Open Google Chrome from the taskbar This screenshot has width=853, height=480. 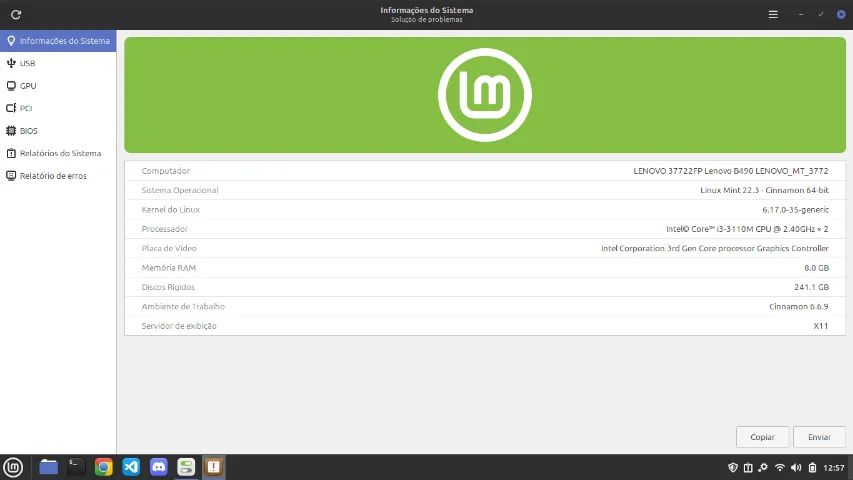(x=103, y=467)
